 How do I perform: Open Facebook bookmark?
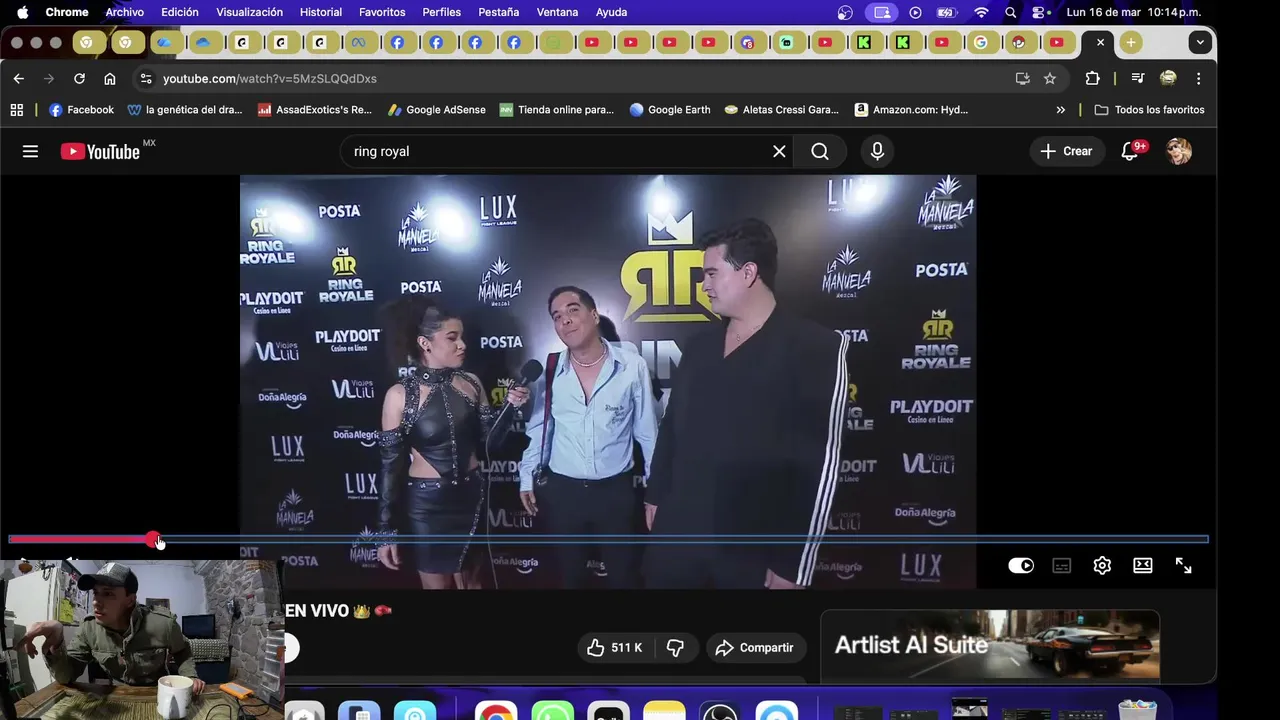tap(81, 110)
